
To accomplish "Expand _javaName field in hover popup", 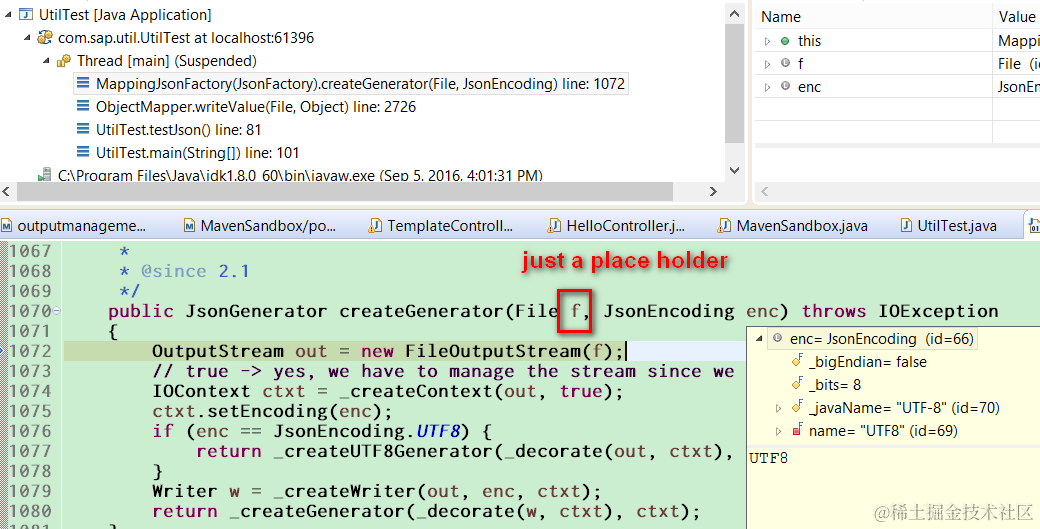I will pyautogui.click(x=779, y=408).
